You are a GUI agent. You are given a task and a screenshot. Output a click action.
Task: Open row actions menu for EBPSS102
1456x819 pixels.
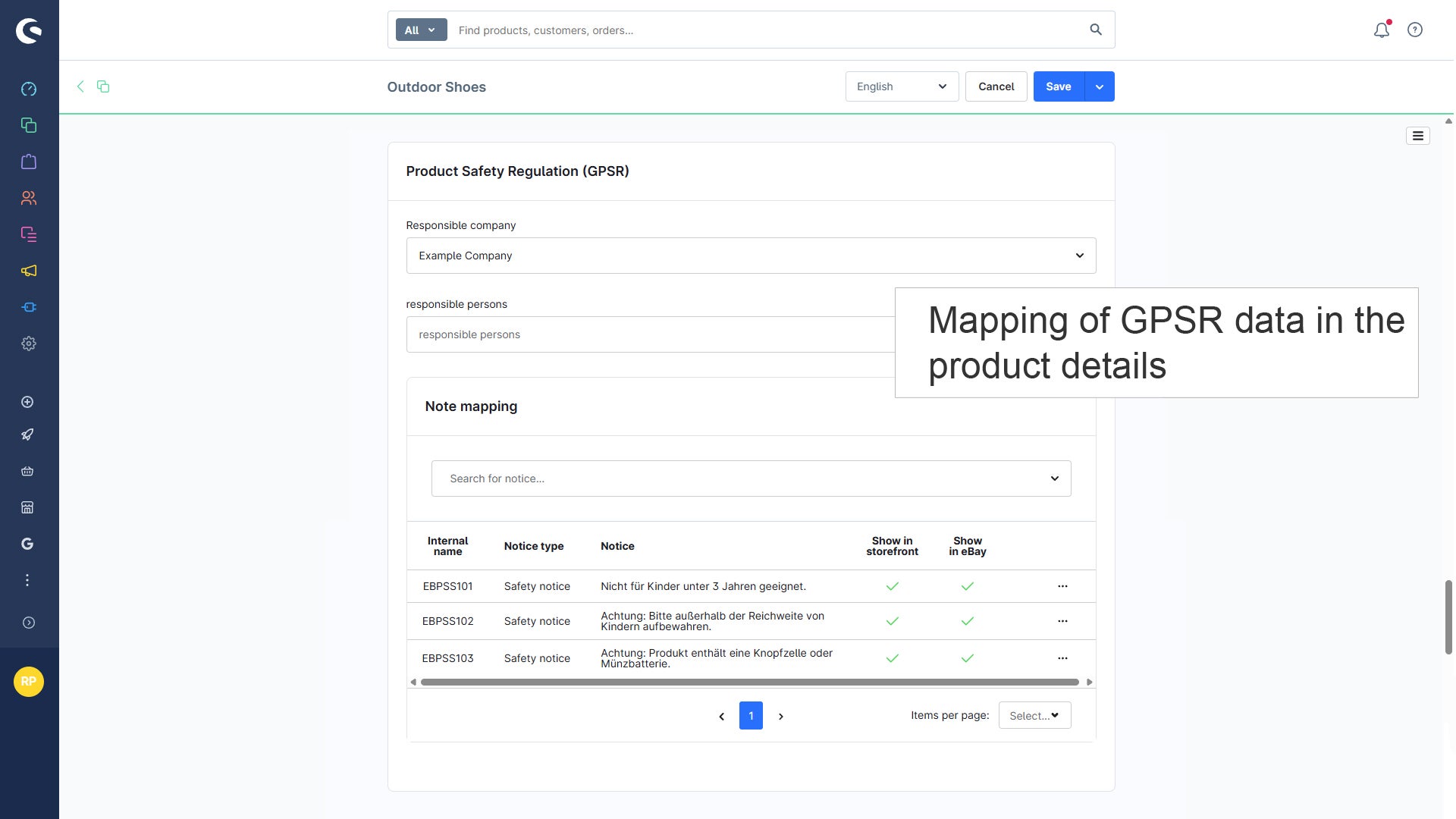[x=1062, y=621]
